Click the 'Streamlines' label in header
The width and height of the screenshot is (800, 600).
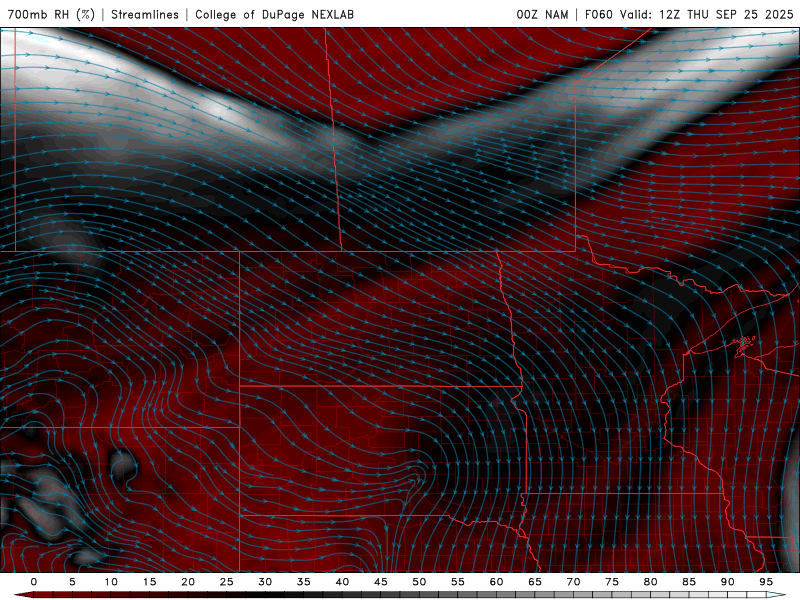(145, 14)
